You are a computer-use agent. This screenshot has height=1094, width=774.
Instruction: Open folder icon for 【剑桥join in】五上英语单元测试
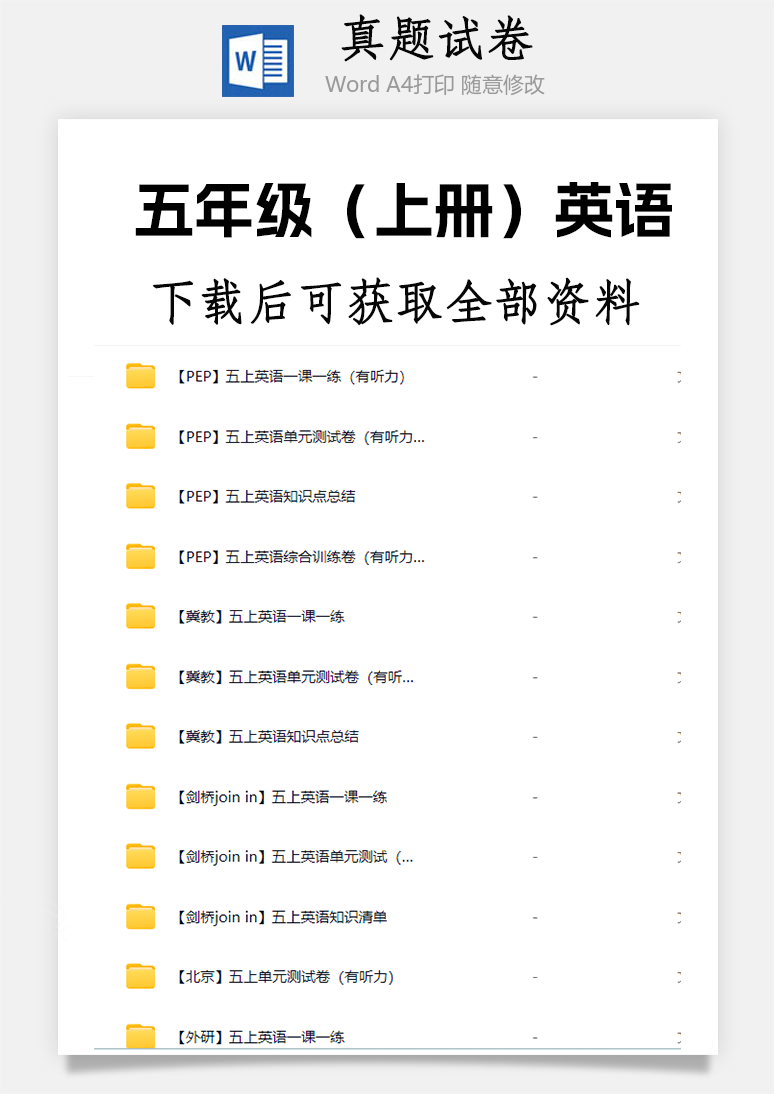pos(140,856)
